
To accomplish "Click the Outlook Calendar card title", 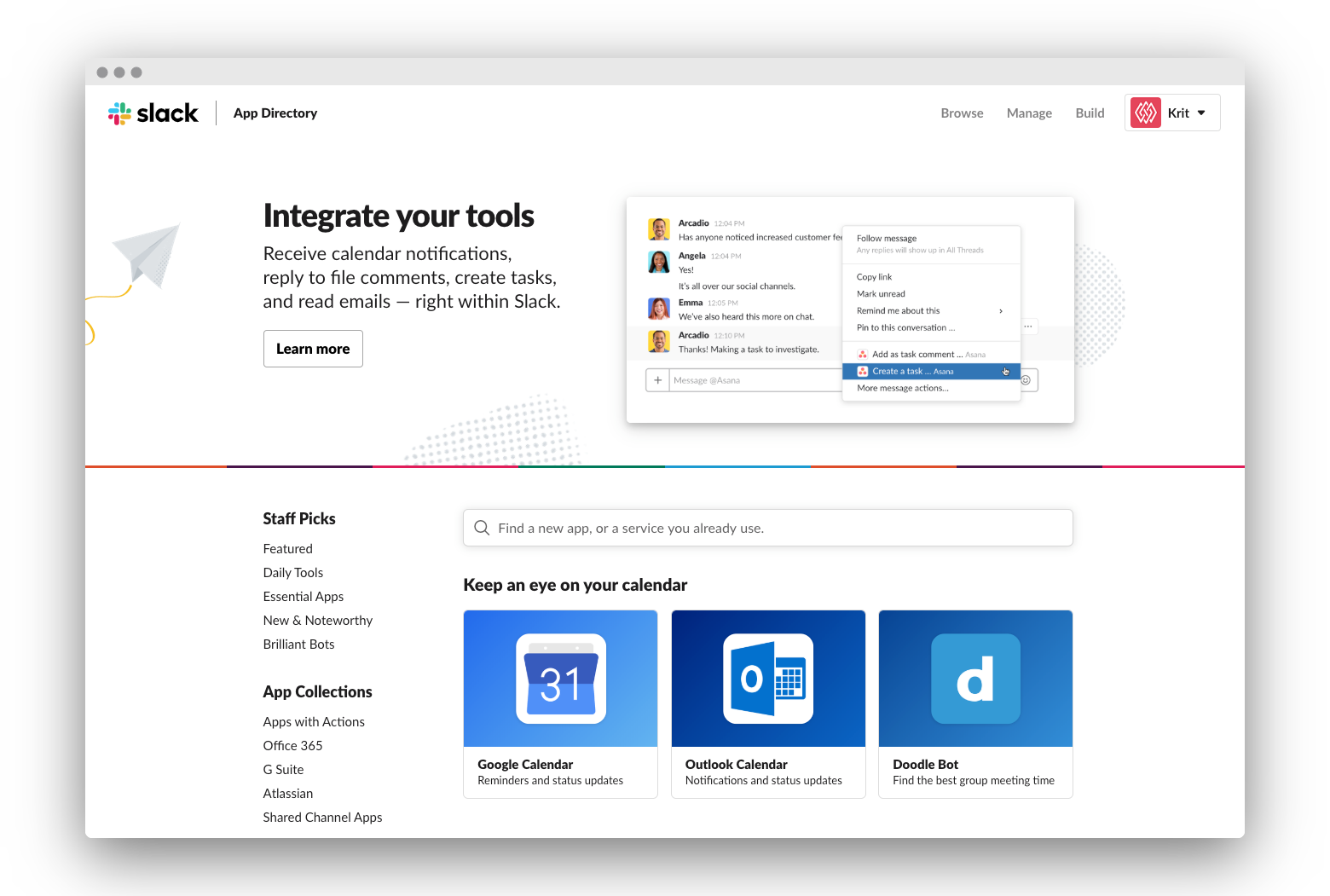I will click(737, 765).
